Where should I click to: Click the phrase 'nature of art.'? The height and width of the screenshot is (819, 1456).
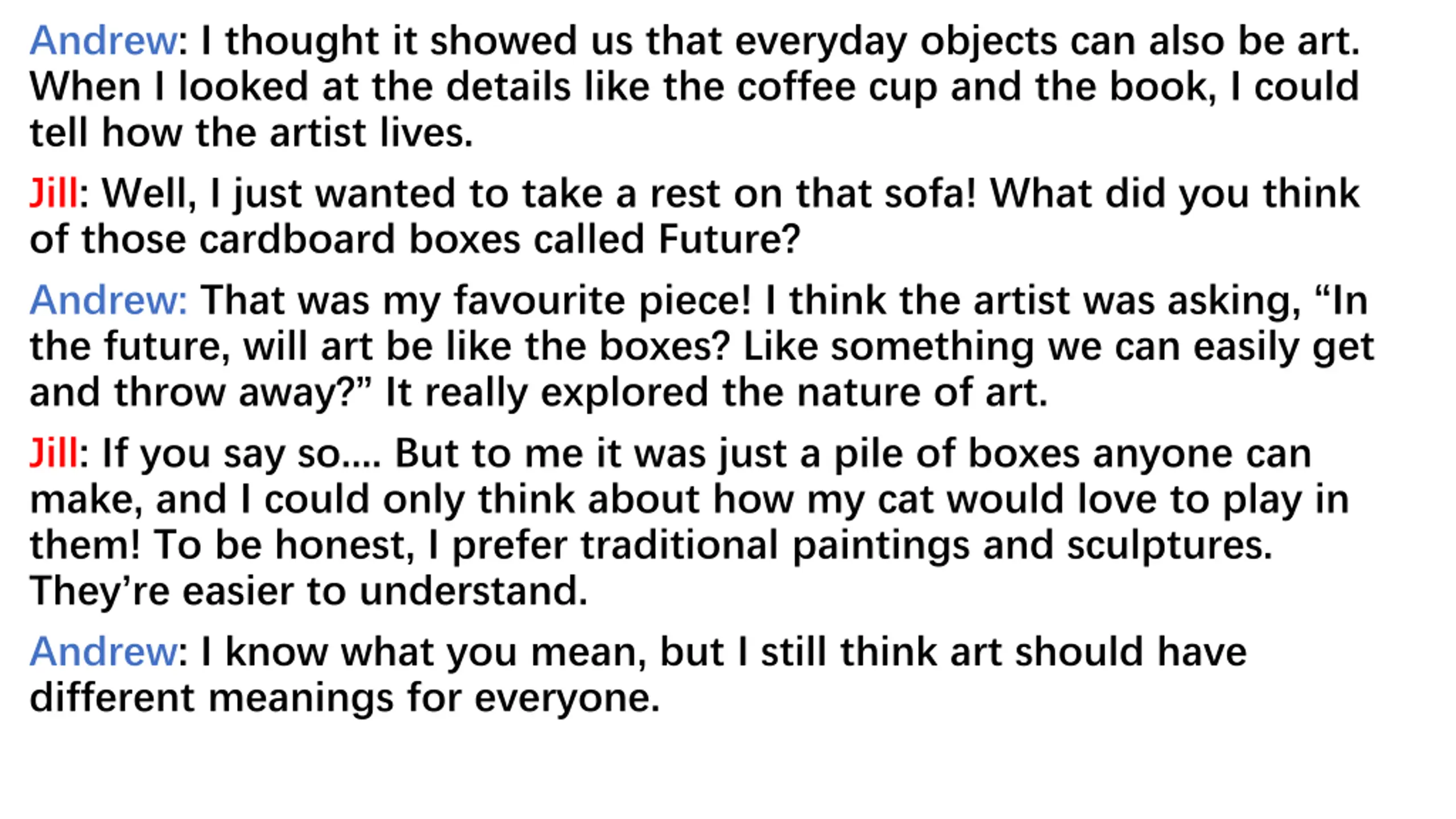[x=922, y=392]
